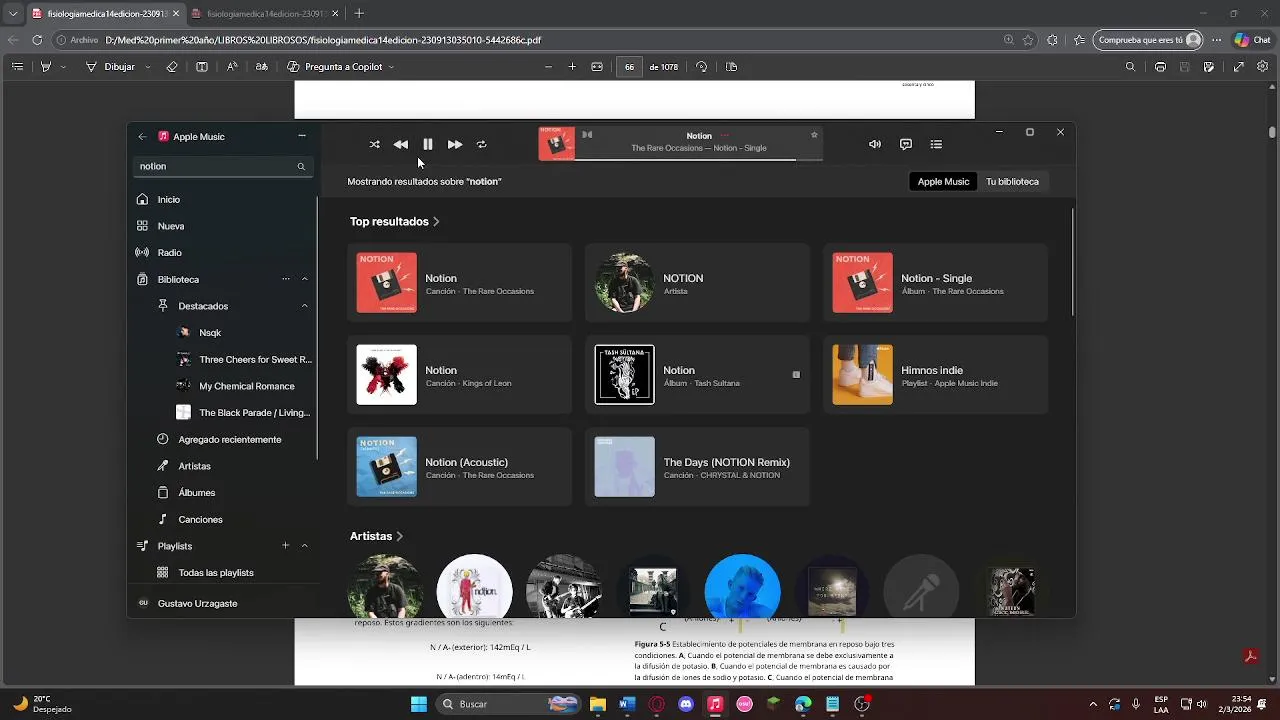Show lyrics panel
Image resolution: width=1280 pixels, height=720 pixels.
[906, 144]
